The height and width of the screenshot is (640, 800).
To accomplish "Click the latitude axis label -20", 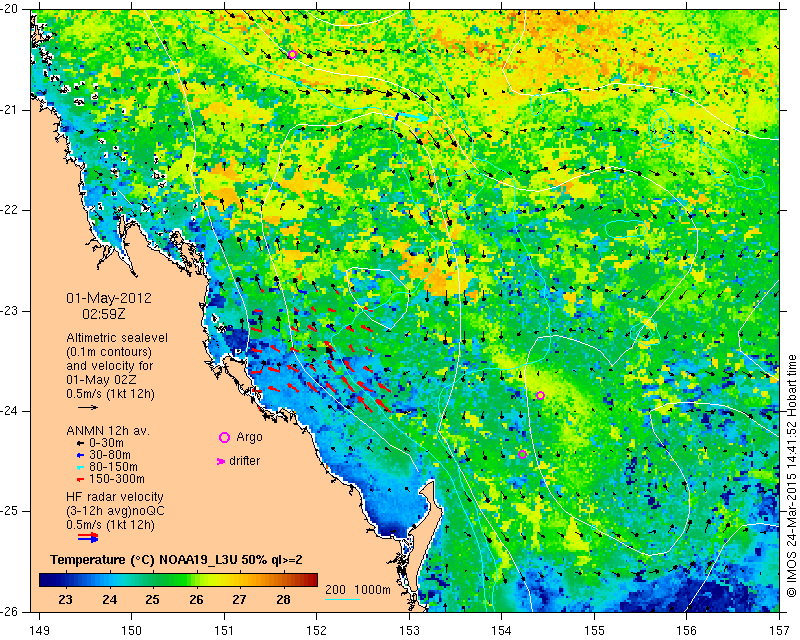I will point(10,9).
